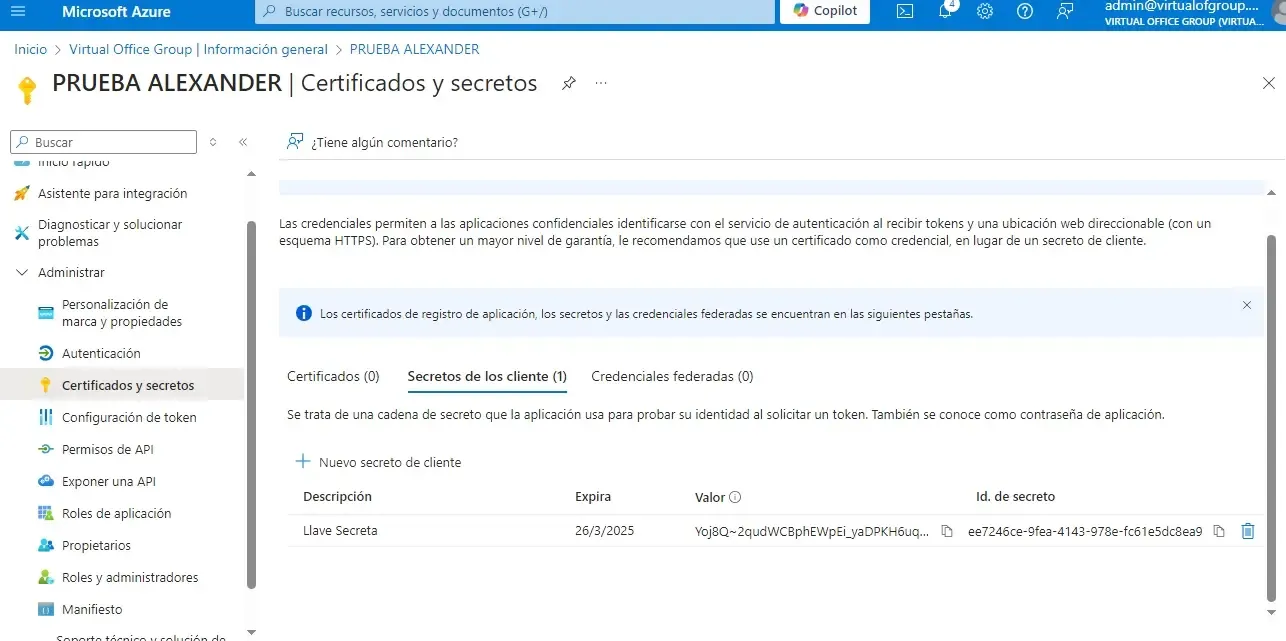Open the Copilot button

coord(825,11)
